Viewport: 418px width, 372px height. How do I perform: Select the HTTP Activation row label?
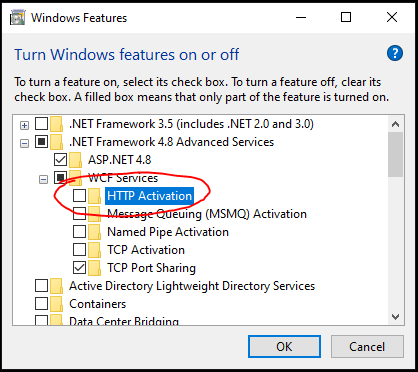(149, 196)
